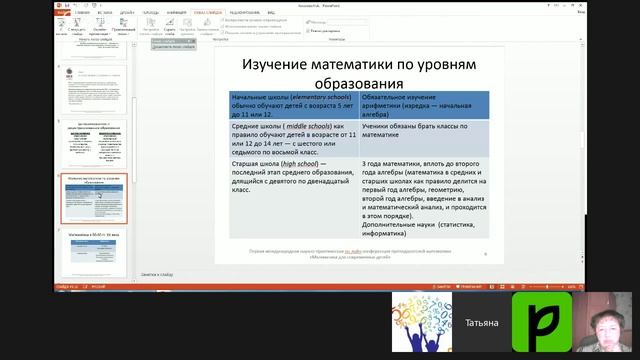Switch to the Insert (ВСТАВКА) ribbon tab
Viewport: 640px width, 360px height.
[x=105, y=13]
